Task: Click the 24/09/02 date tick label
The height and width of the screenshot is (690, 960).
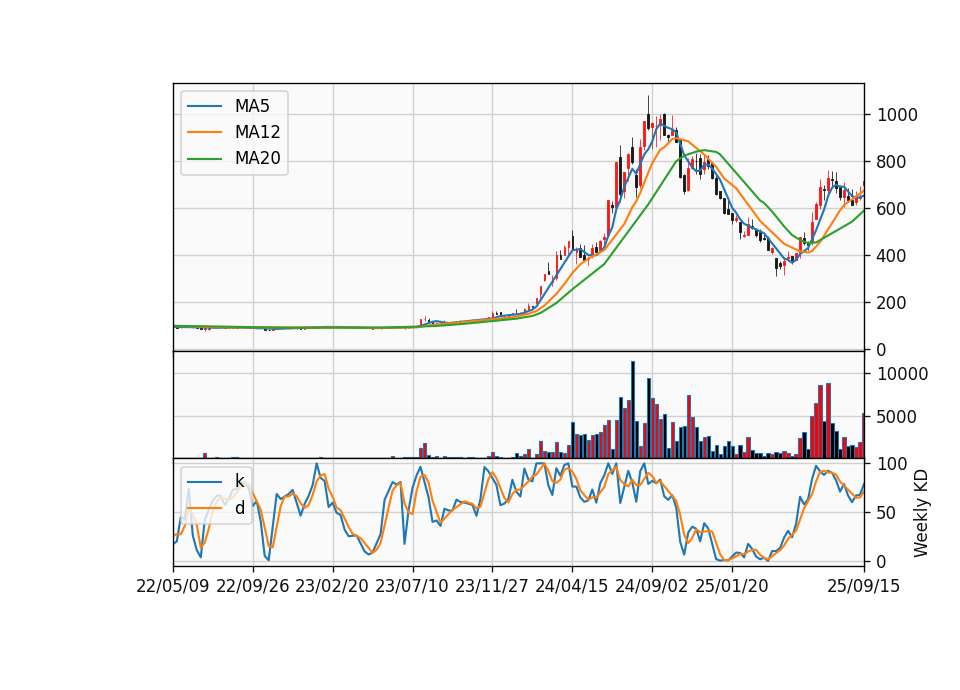Action: coord(651,587)
